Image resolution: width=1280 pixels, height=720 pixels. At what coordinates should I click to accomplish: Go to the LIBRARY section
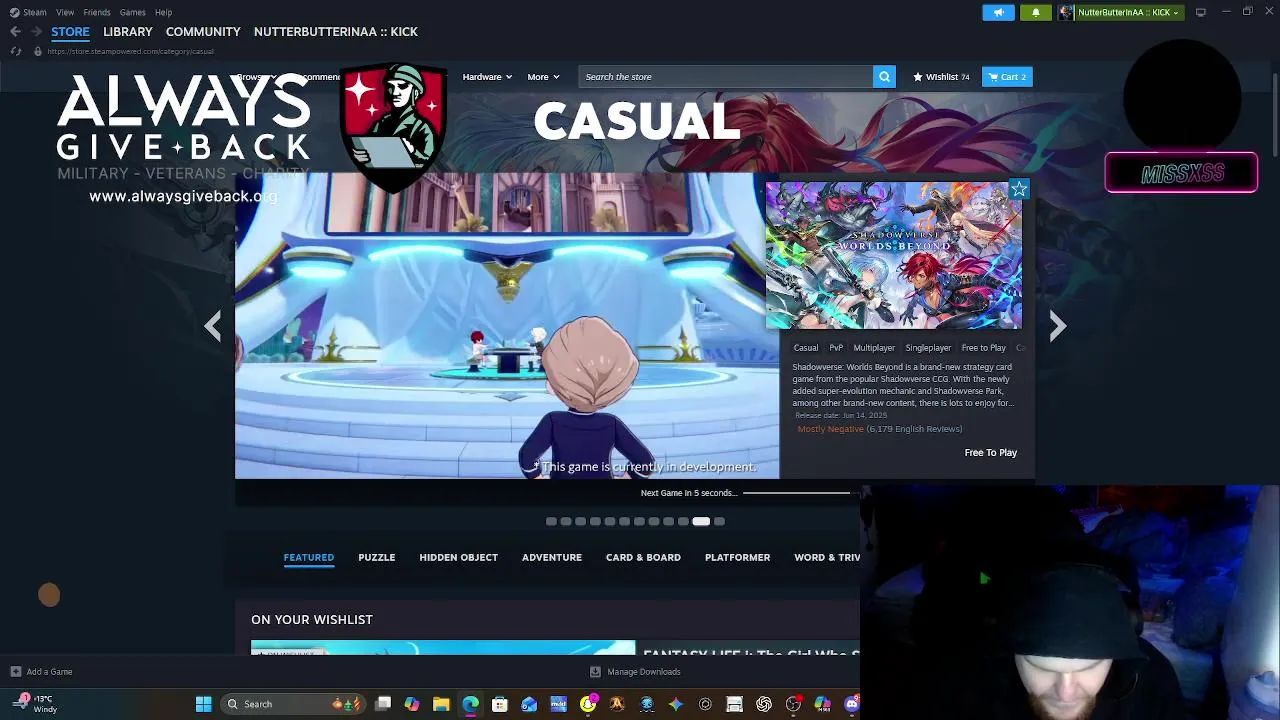click(x=128, y=32)
